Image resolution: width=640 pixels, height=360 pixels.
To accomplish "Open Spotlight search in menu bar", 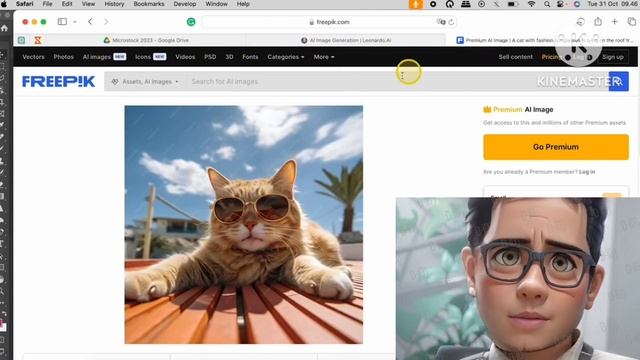I will coord(547,4).
